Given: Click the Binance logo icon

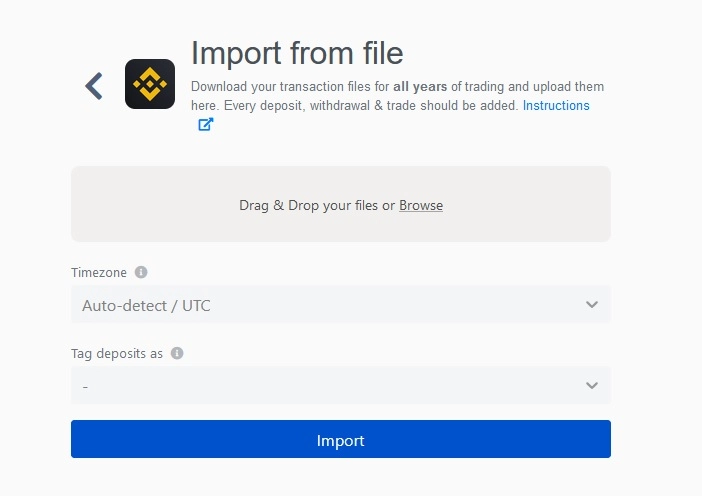Looking at the screenshot, I should coord(150,84).
